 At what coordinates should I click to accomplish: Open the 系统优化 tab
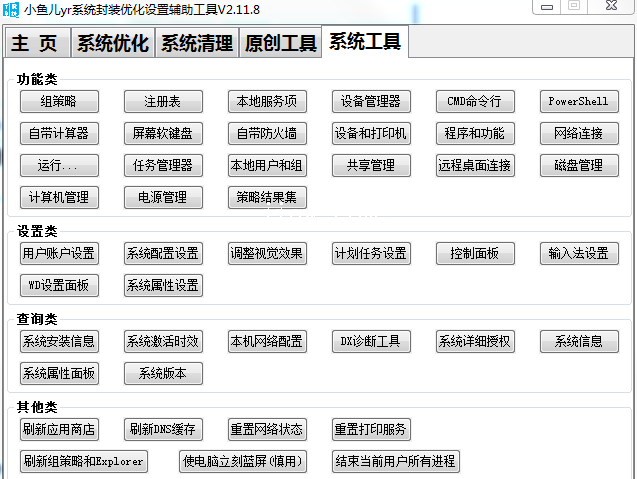pyautogui.click(x=112, y=44)
